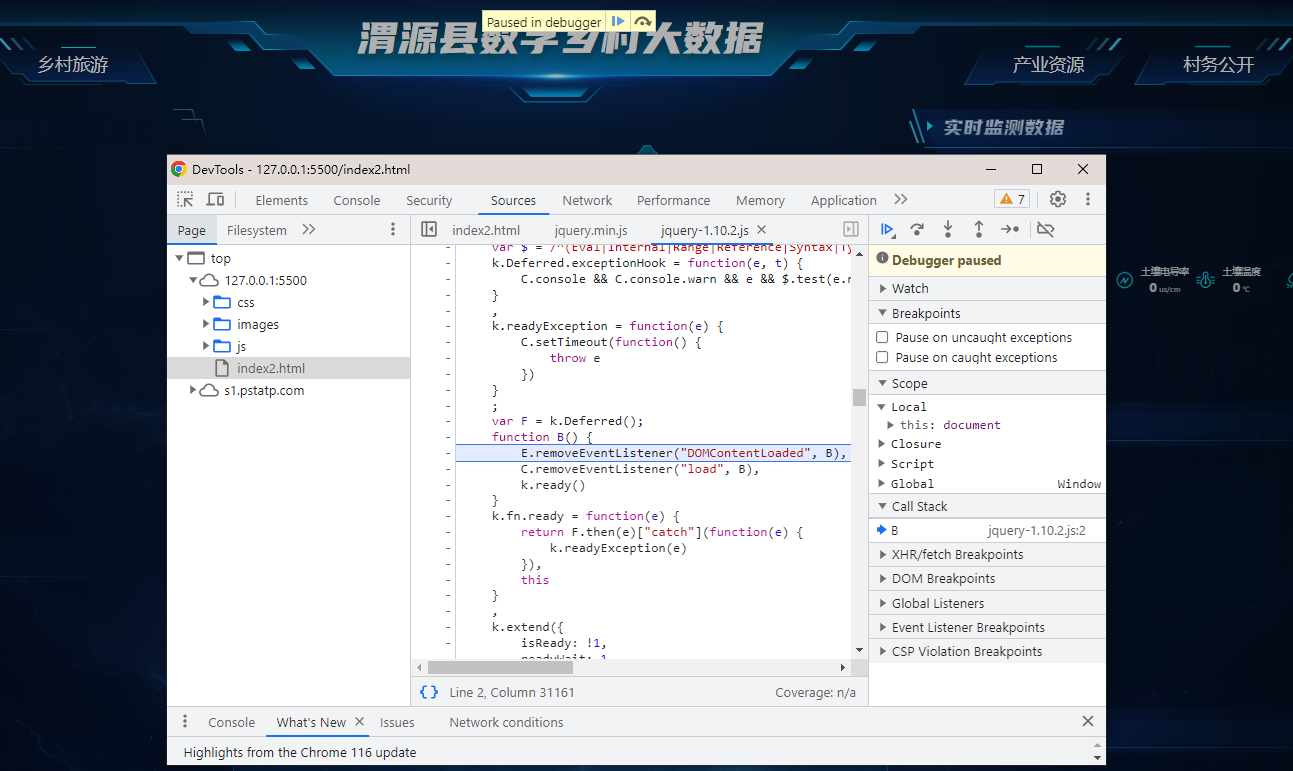
Task: Switch to the Network tab
Action: pyautogui.click(x=587, y=200)
